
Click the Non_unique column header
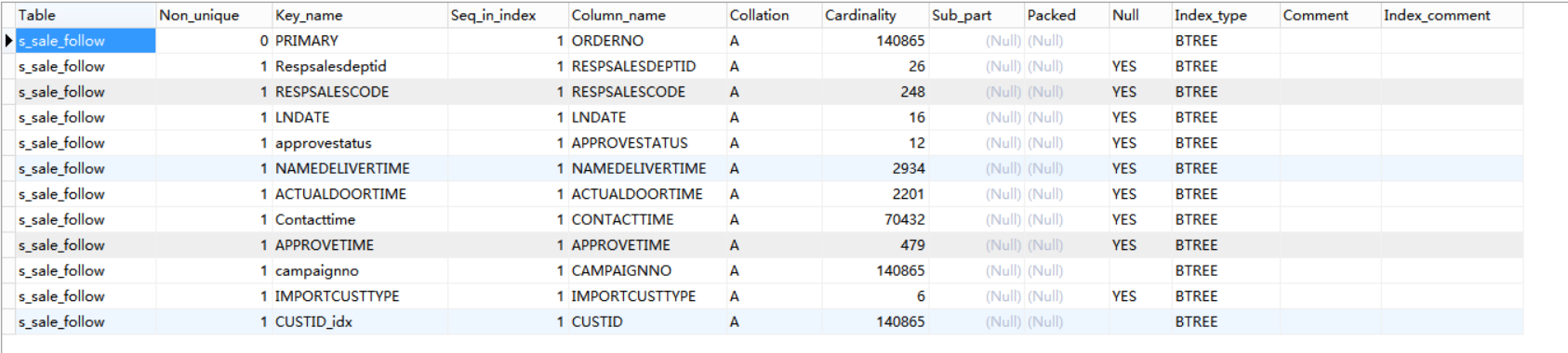[x=213, y=15]
